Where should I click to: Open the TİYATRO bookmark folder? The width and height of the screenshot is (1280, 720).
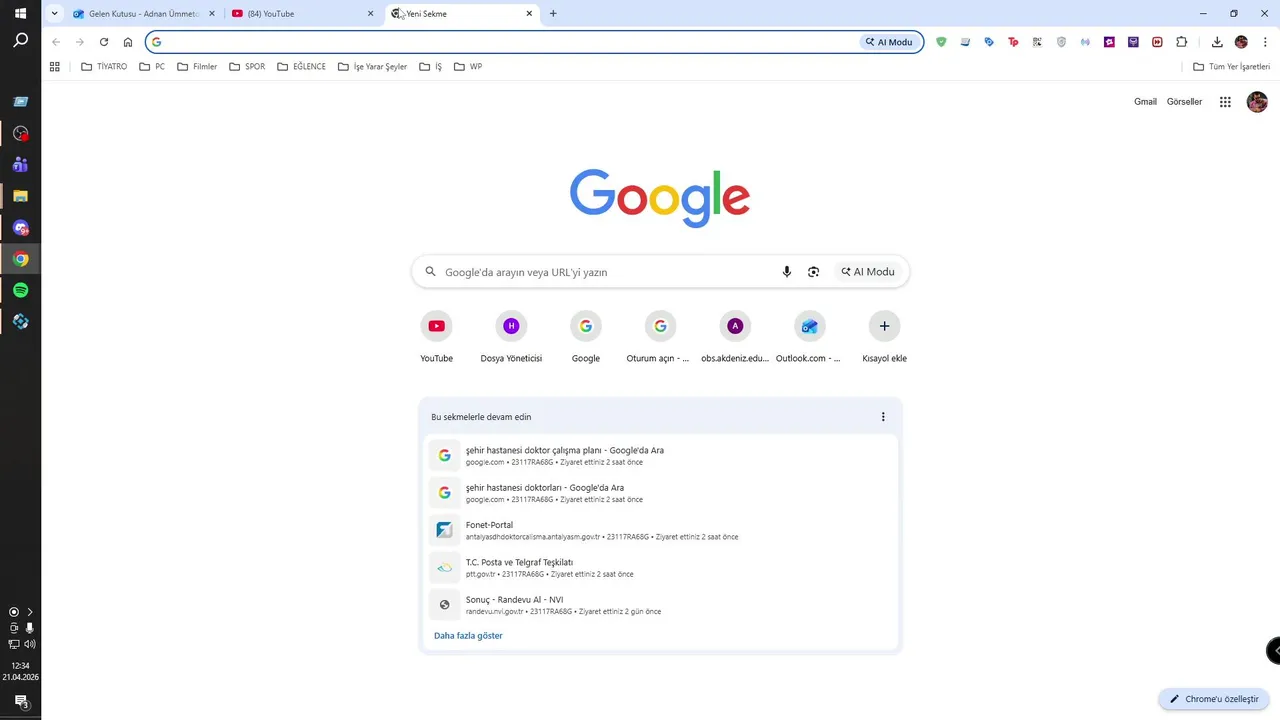pyautogui.click(x=104, y=67)
